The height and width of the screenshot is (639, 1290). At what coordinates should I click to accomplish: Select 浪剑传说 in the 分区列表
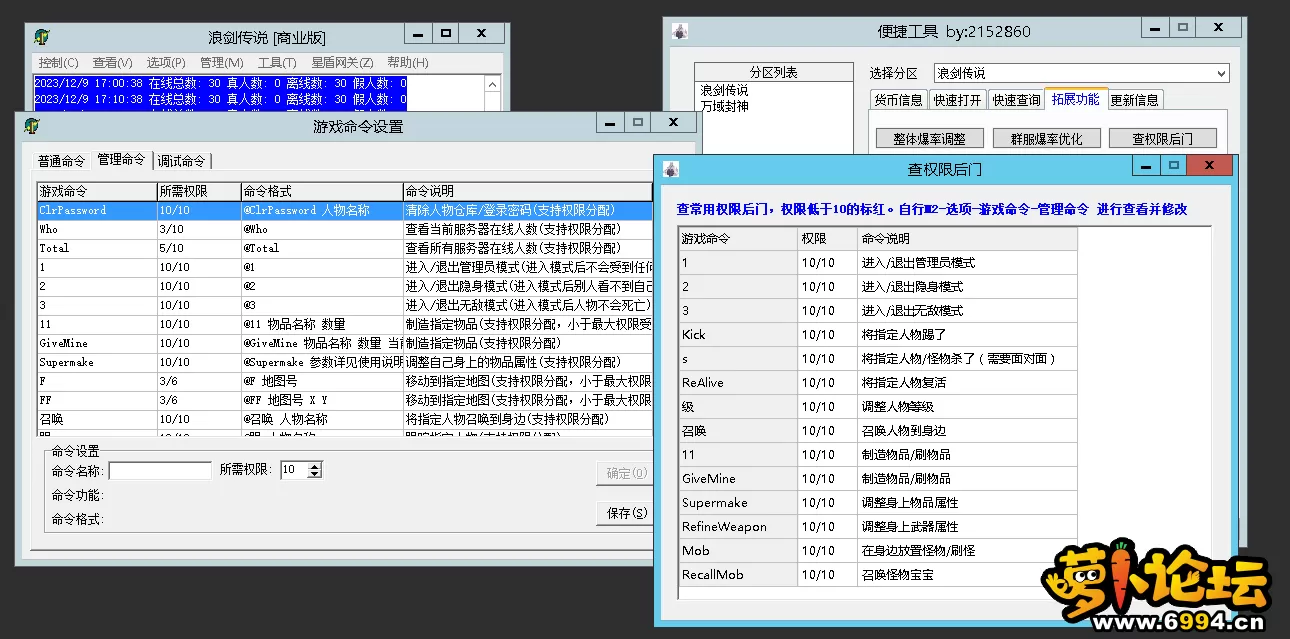click(724, 90)
